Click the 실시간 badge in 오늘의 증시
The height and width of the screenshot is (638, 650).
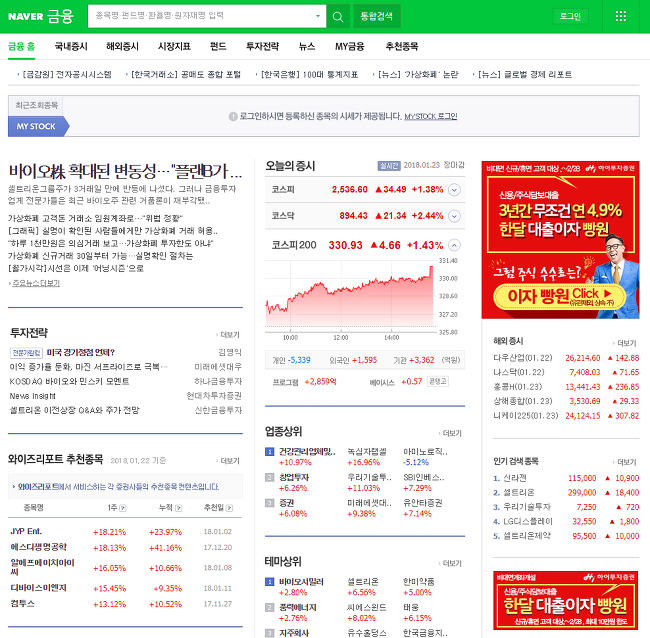[389, 166]
